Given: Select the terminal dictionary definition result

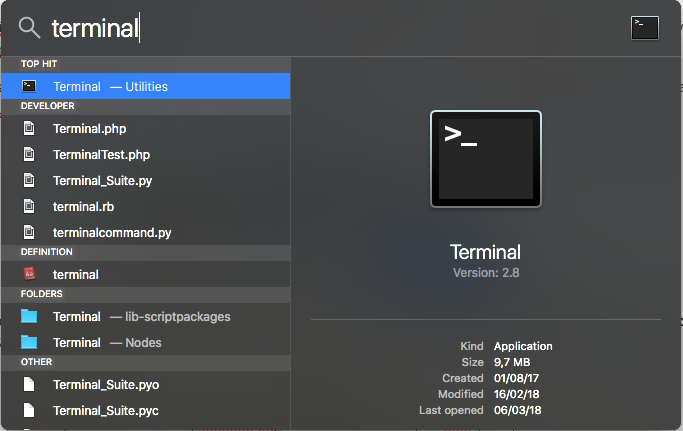Looking at the screenshot, I should click(145, 275).
